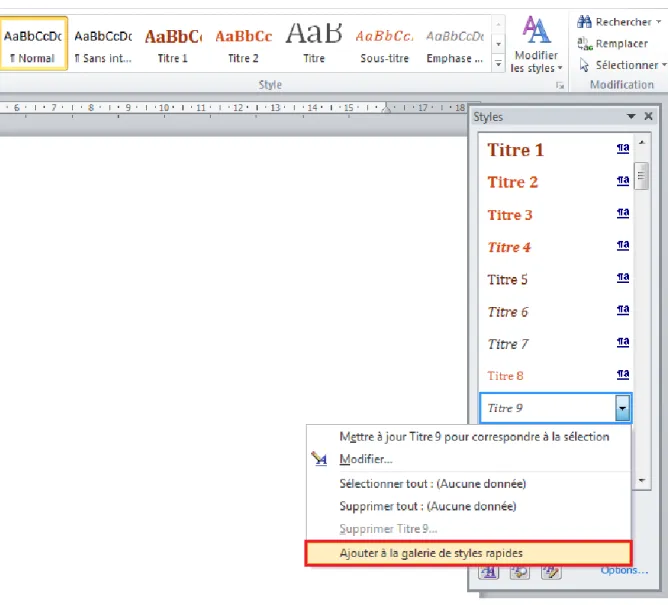Click the Rechercher binoculars icon
The image size is (668, 605).
[x=584, y=22]
